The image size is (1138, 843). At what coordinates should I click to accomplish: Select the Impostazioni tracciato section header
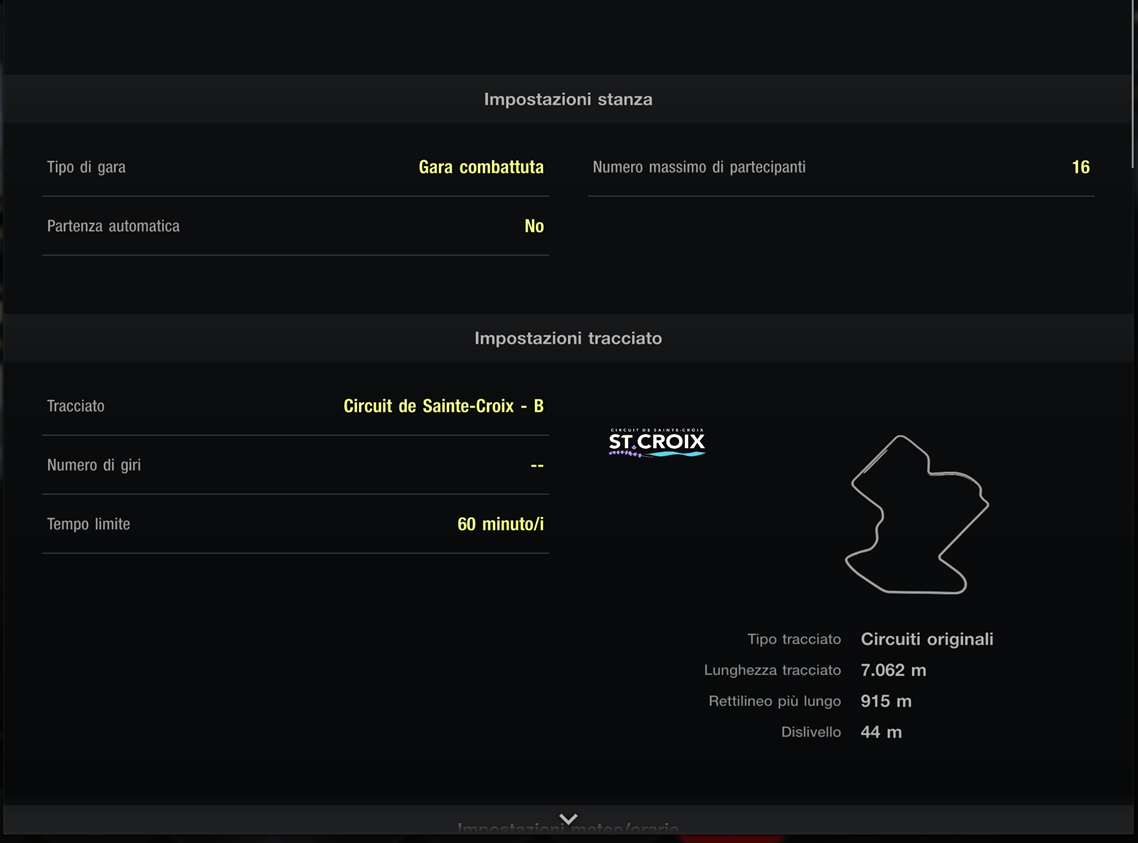click(568, 338)
